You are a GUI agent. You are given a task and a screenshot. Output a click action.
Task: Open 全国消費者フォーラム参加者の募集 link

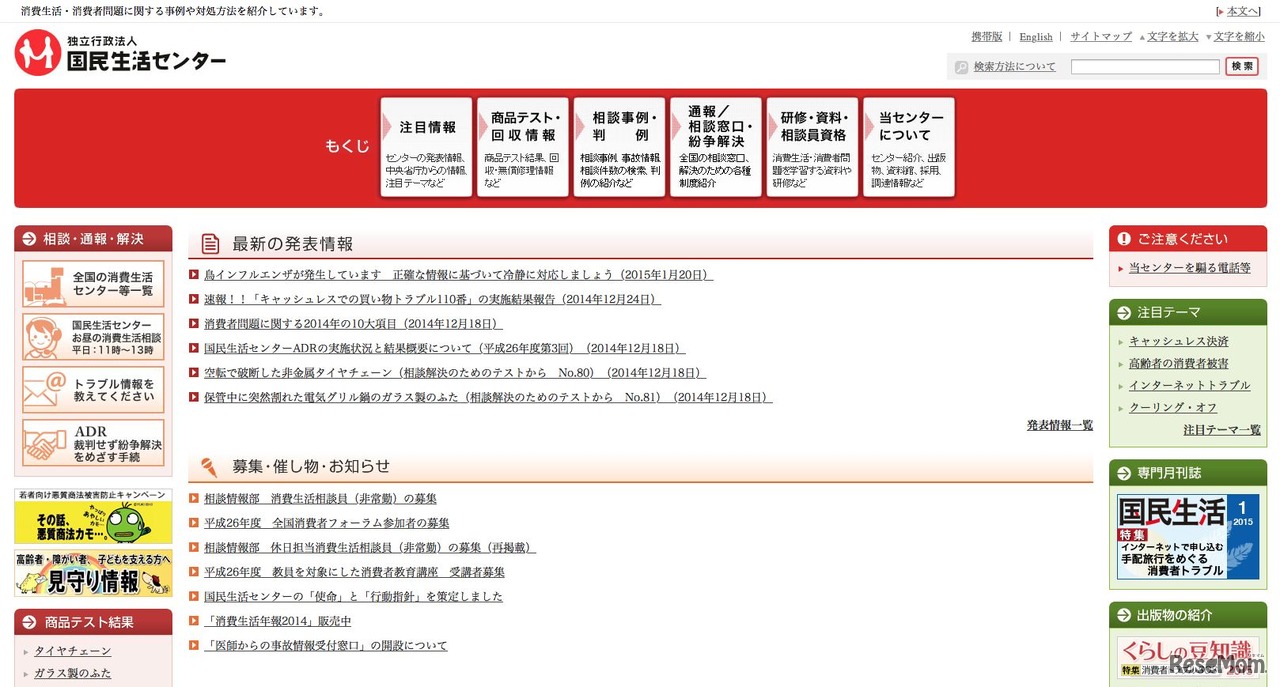327,523
